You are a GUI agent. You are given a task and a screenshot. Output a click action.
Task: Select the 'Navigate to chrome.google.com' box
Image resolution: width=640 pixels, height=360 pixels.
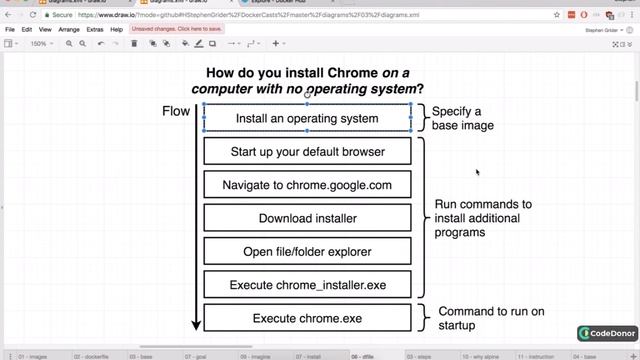pyautogui.click(x=307, y=185)
